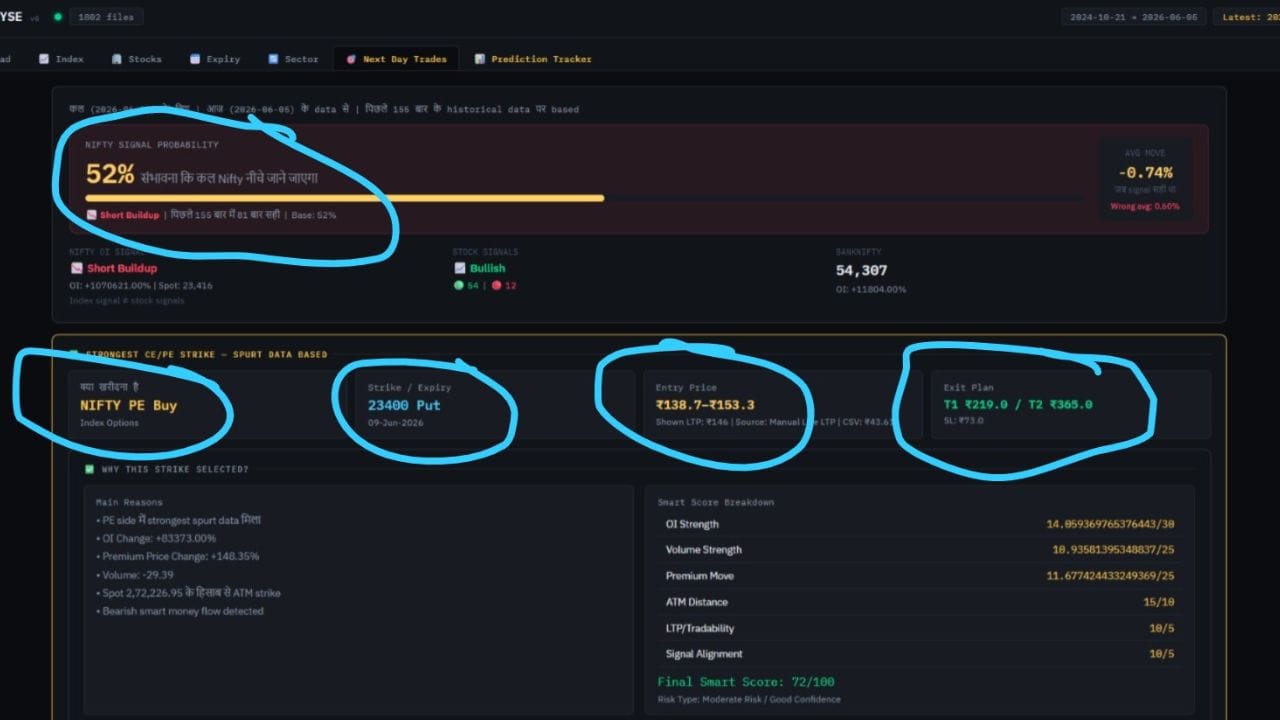This screenshot has height=720, width=1280.
Task: Click the green check icon beside Why This Strike Selected
Action: pos(90,469)
